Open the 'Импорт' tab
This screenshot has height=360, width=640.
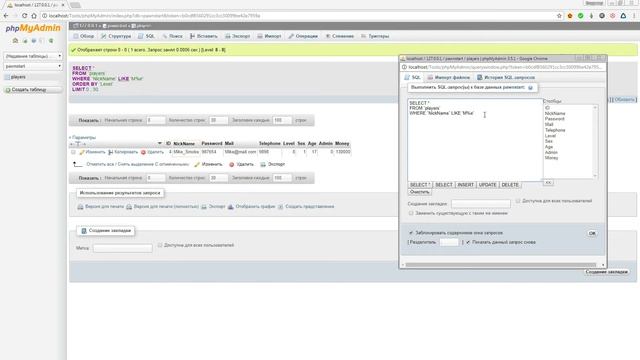(x=269, y=36)
